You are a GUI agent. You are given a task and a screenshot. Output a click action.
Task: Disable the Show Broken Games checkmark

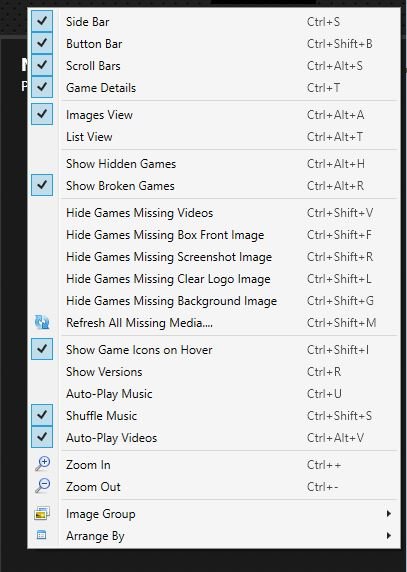[42, 185]
